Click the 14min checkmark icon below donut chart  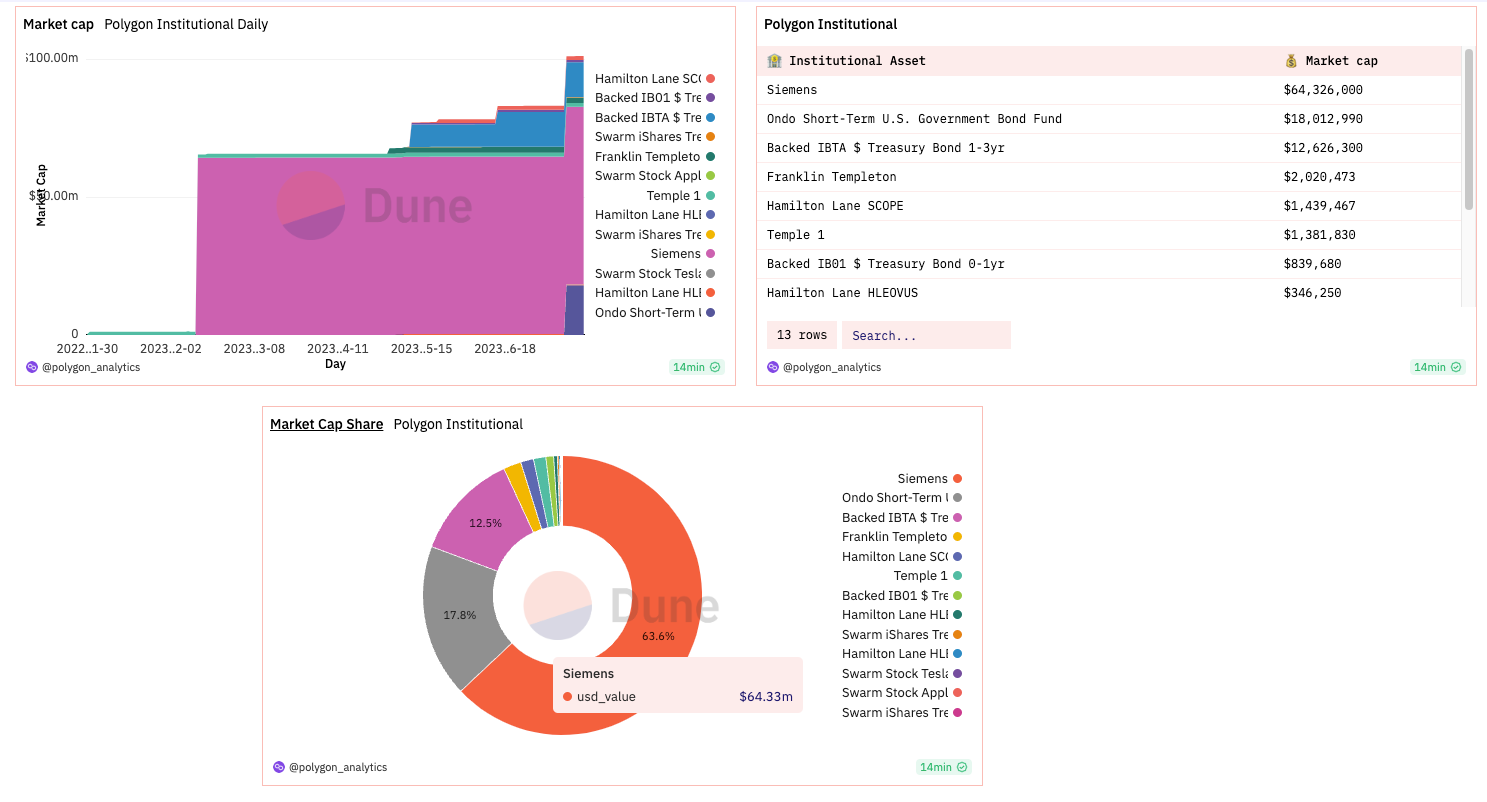point(962,767)
